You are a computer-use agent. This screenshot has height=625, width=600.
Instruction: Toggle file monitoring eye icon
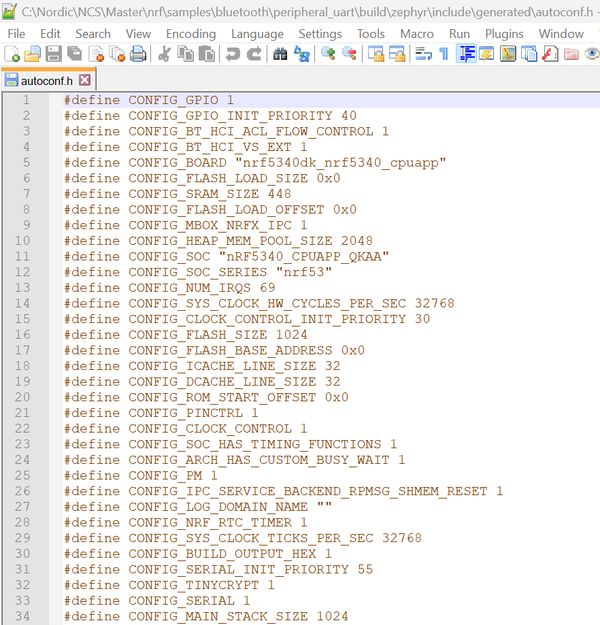point(592,54)
